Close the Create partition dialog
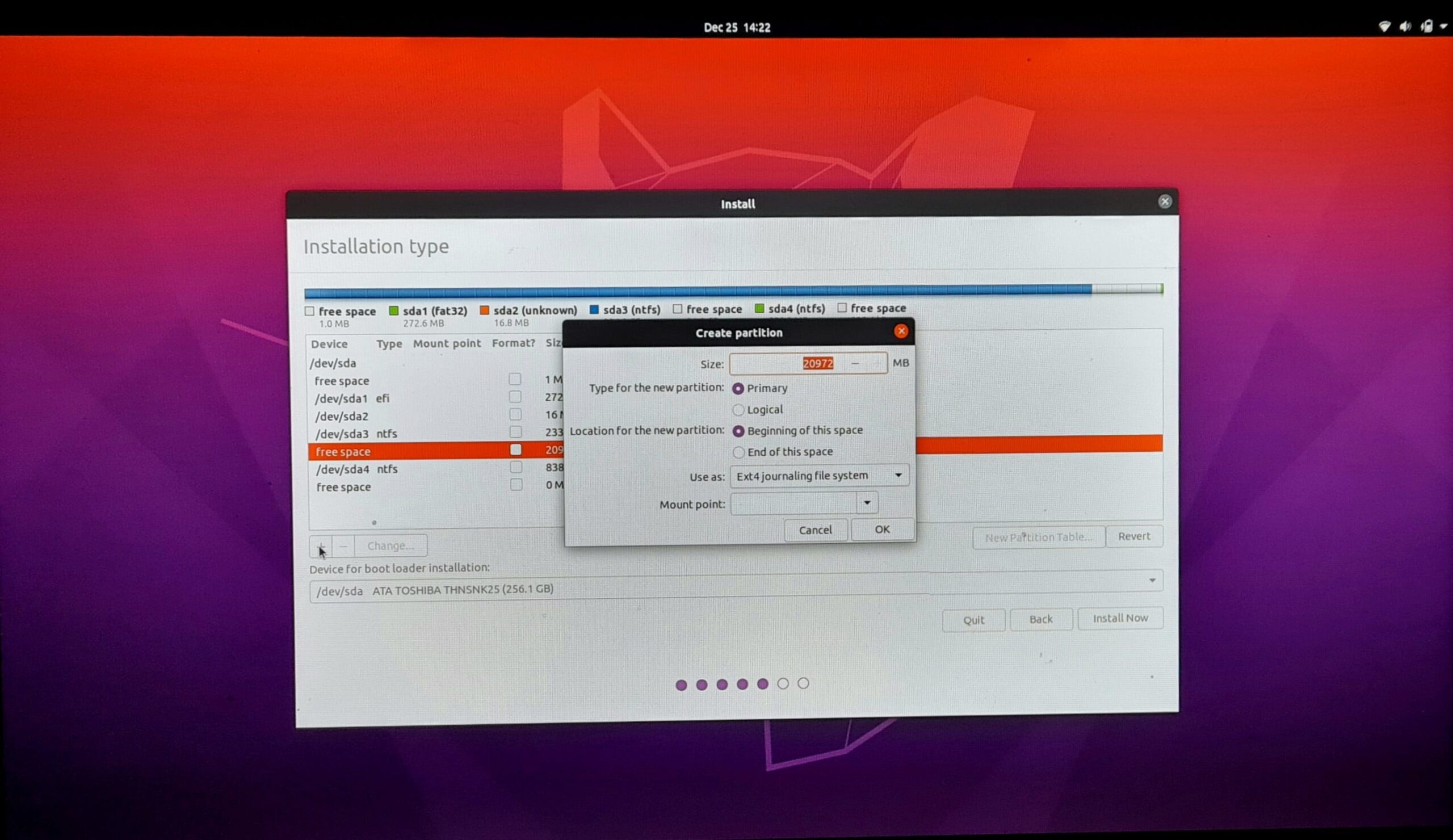The width and height of the screenshot is (1453, 840). (901, 331)
